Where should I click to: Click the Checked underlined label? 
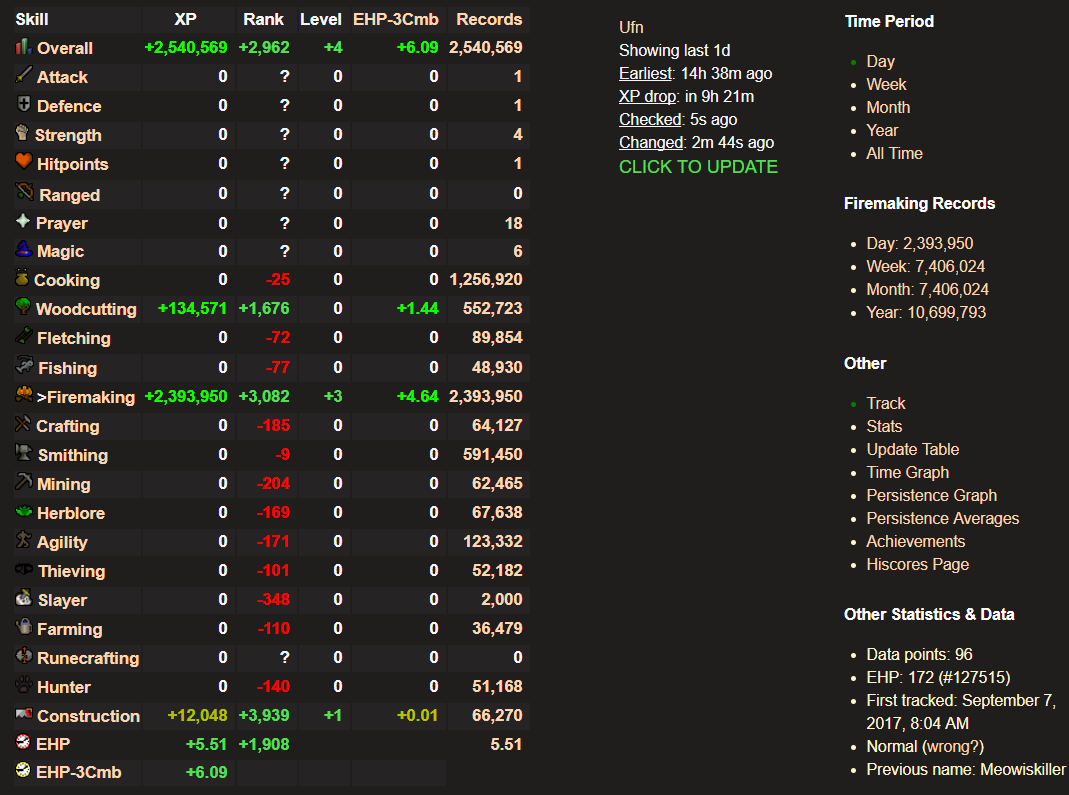click(x=650, y=119)
